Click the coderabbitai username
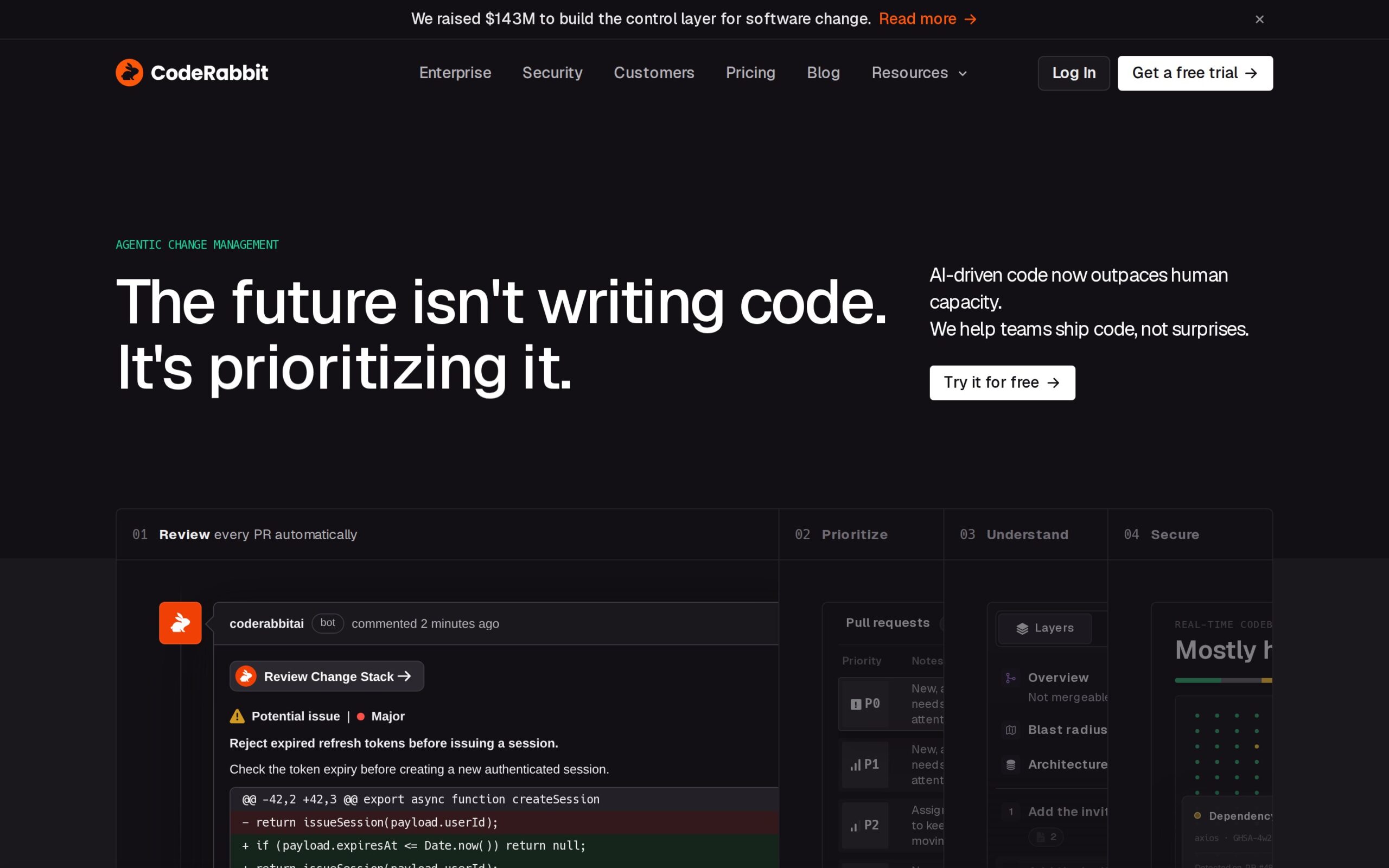 click(266, 624)
